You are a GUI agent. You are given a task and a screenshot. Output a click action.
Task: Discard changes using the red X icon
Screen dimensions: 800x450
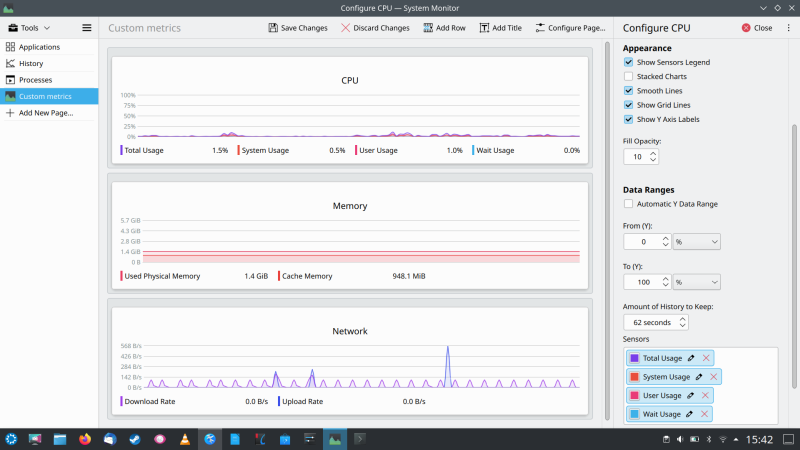click(346, 28)
